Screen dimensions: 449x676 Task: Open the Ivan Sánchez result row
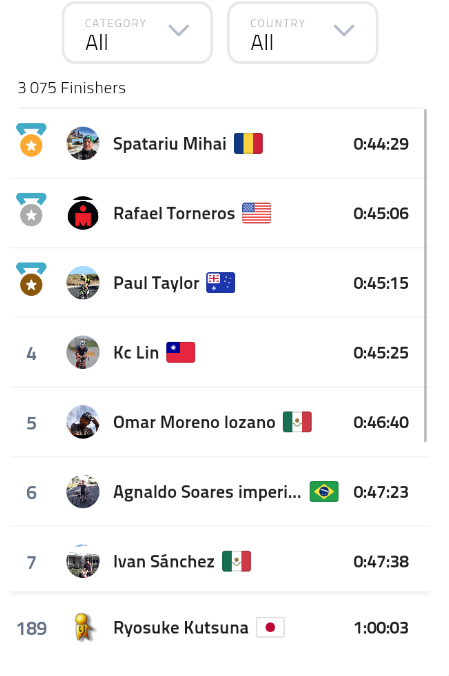point(220,561)
